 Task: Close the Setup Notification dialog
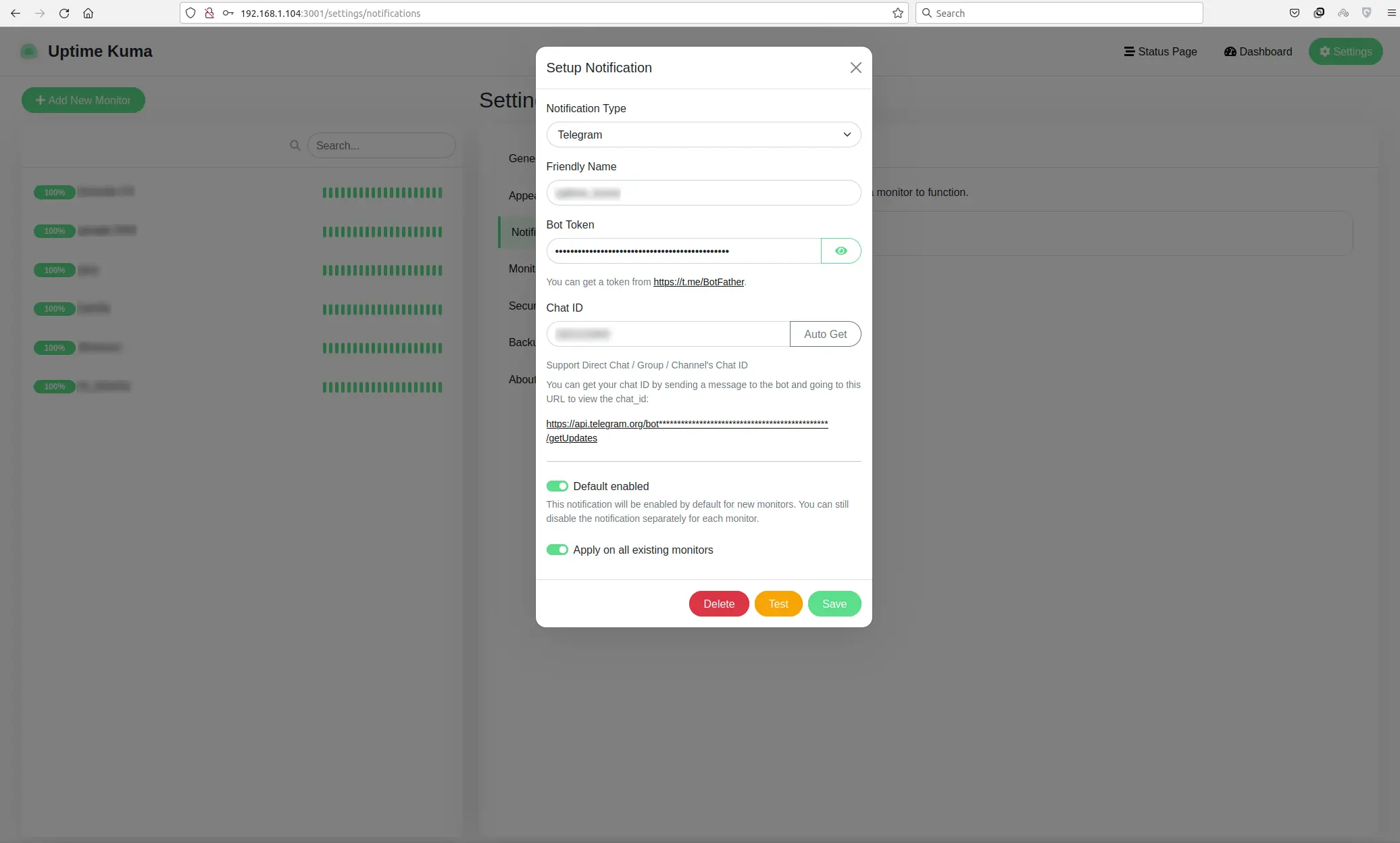click(x=855, y=68)
